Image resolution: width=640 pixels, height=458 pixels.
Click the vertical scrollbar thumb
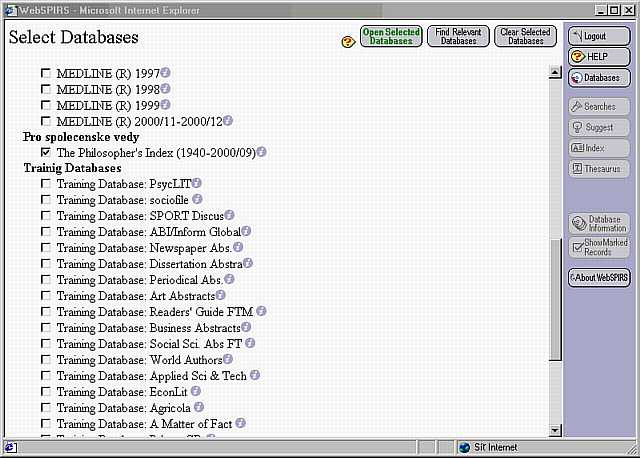coord(555,299)
